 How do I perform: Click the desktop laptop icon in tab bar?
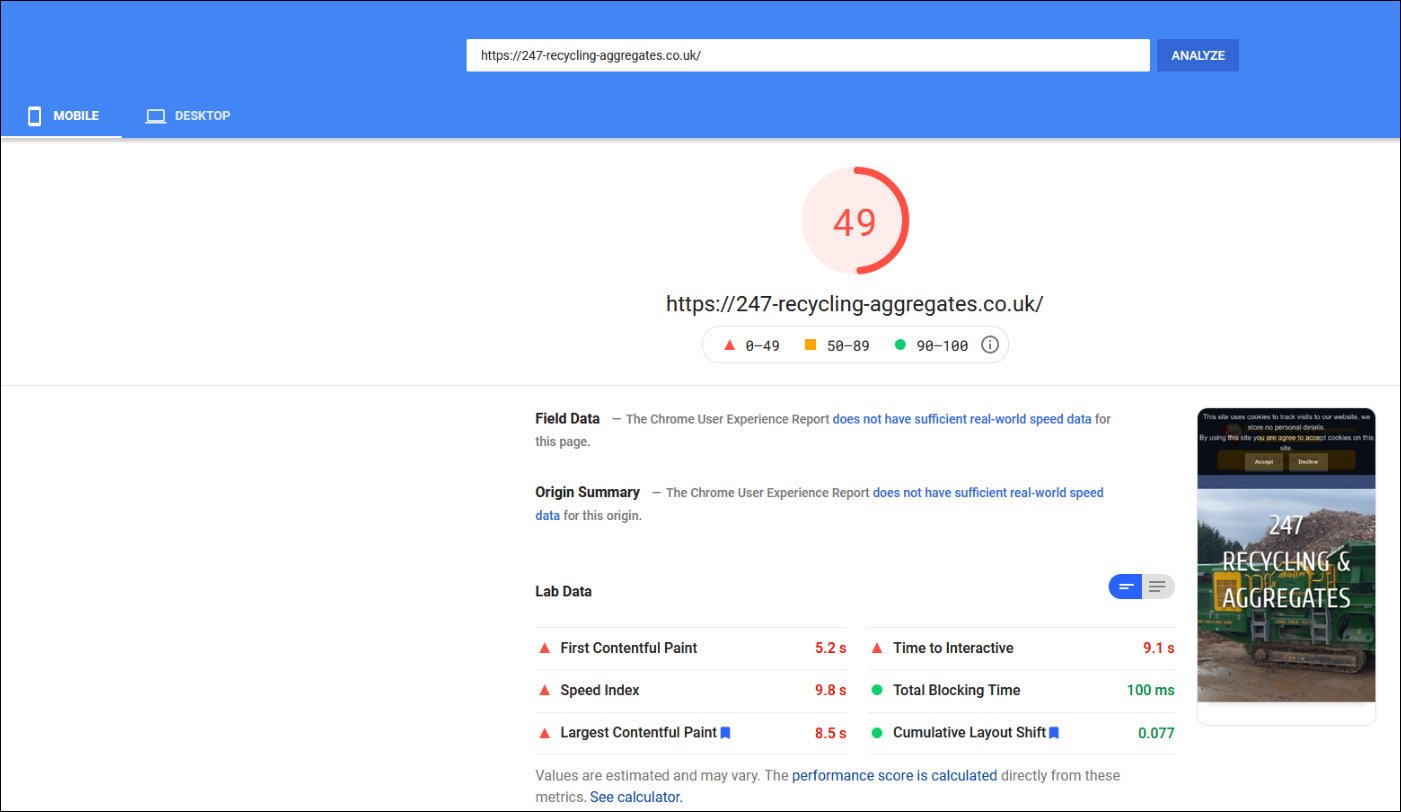coord(155,116)
